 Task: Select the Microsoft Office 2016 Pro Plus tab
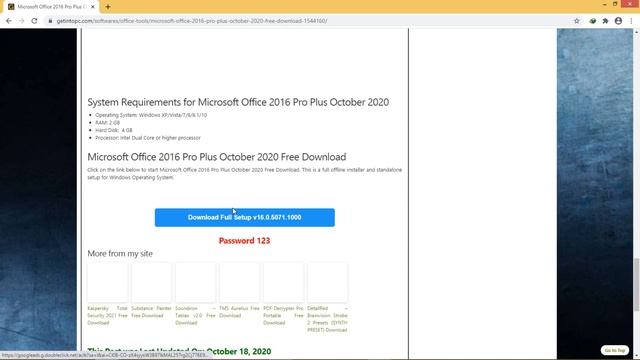click(51, 7)
